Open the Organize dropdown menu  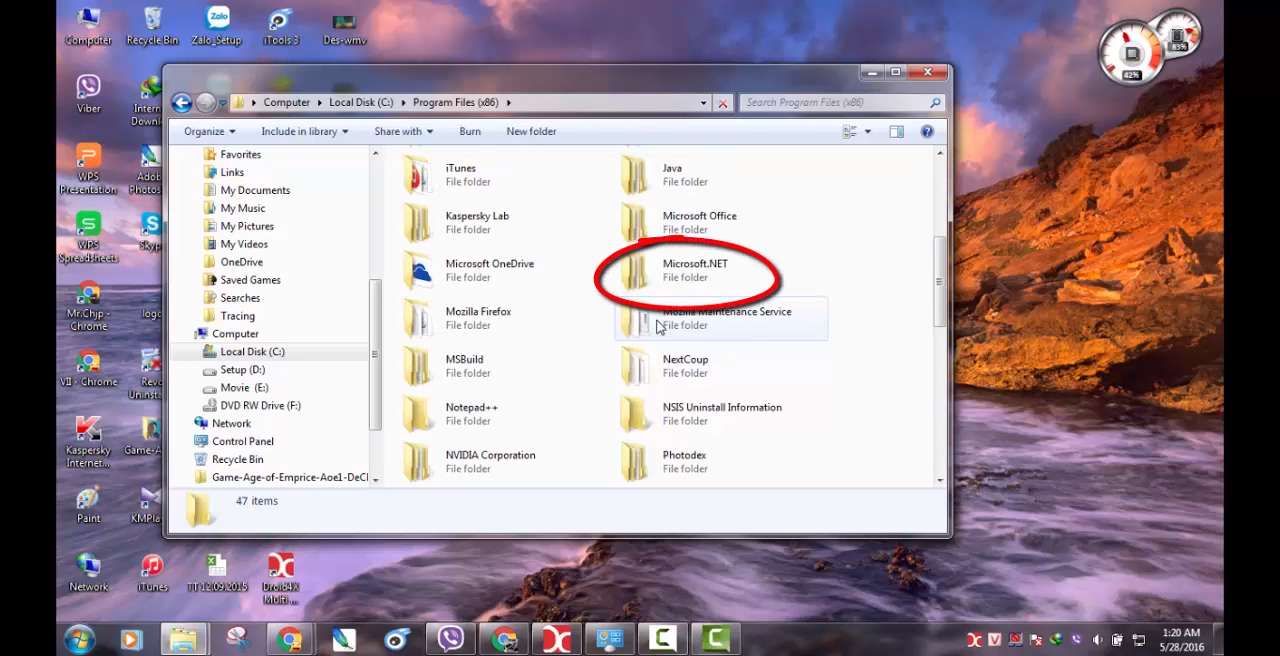(209, 132)
